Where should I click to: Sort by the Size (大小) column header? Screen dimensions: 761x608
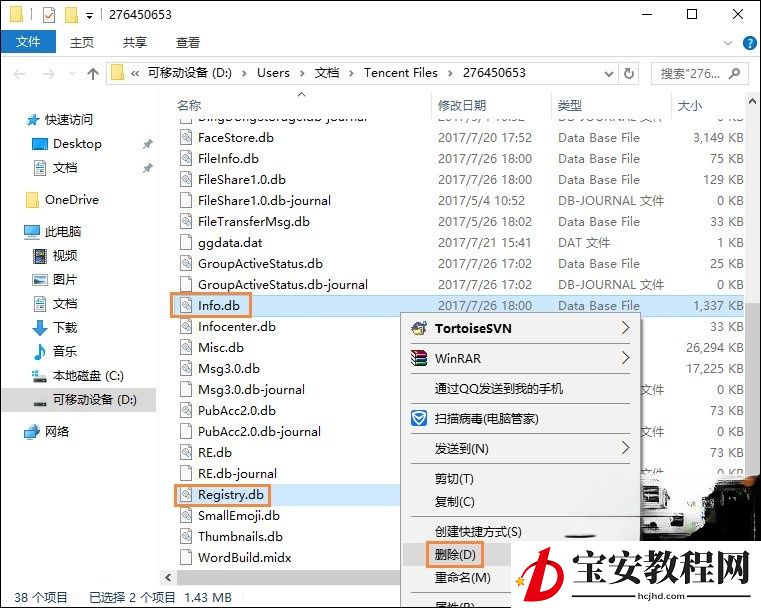(x=689, y=105)
